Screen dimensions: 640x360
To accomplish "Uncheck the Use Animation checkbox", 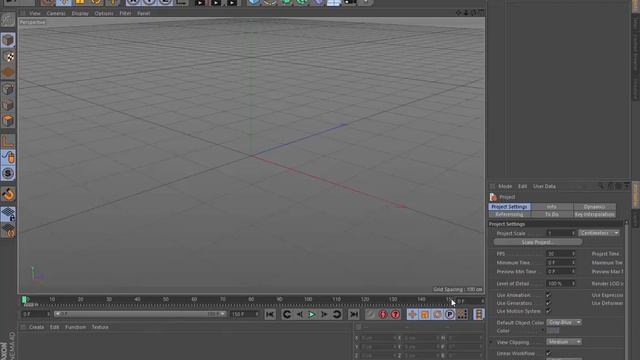I will pyautogui.click(x=548, y=295).
